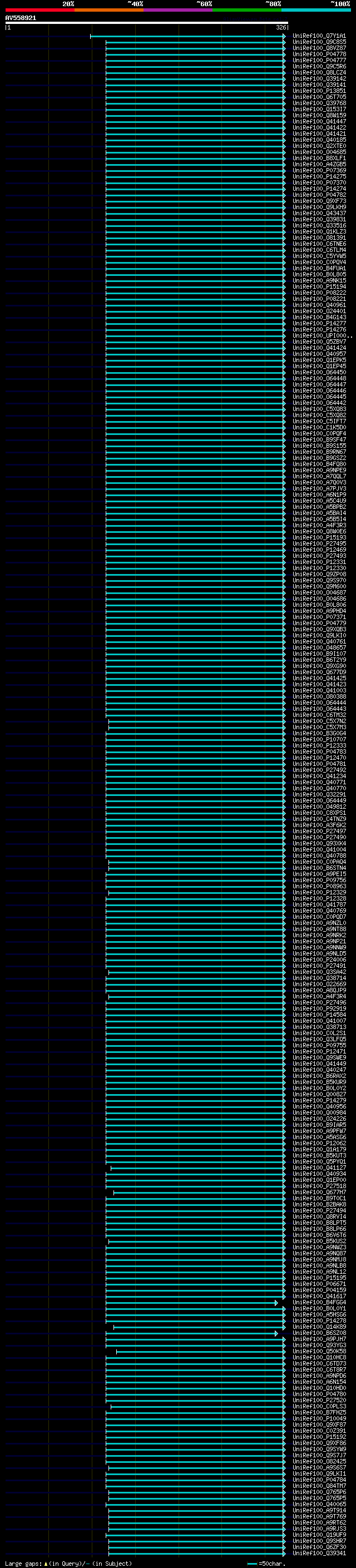Select the UniRef100_B9SF47 label
The image size is (356, 1568).
point(319,439)
